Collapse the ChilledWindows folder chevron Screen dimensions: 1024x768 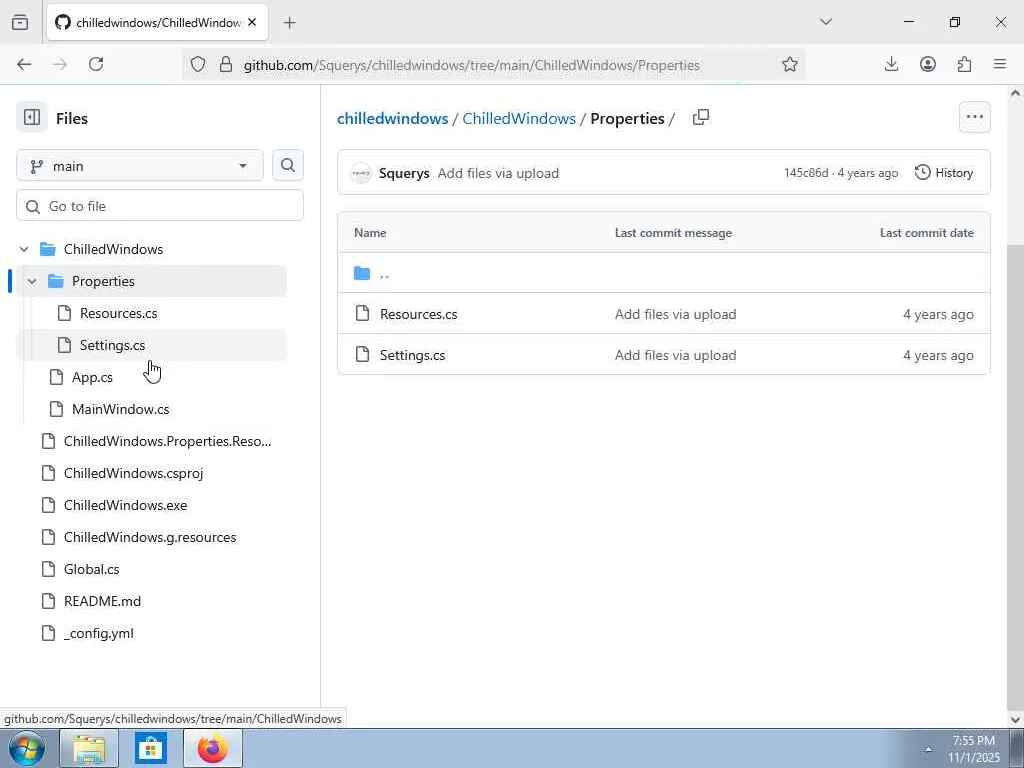pyautogui.click(x=24, y=249)
